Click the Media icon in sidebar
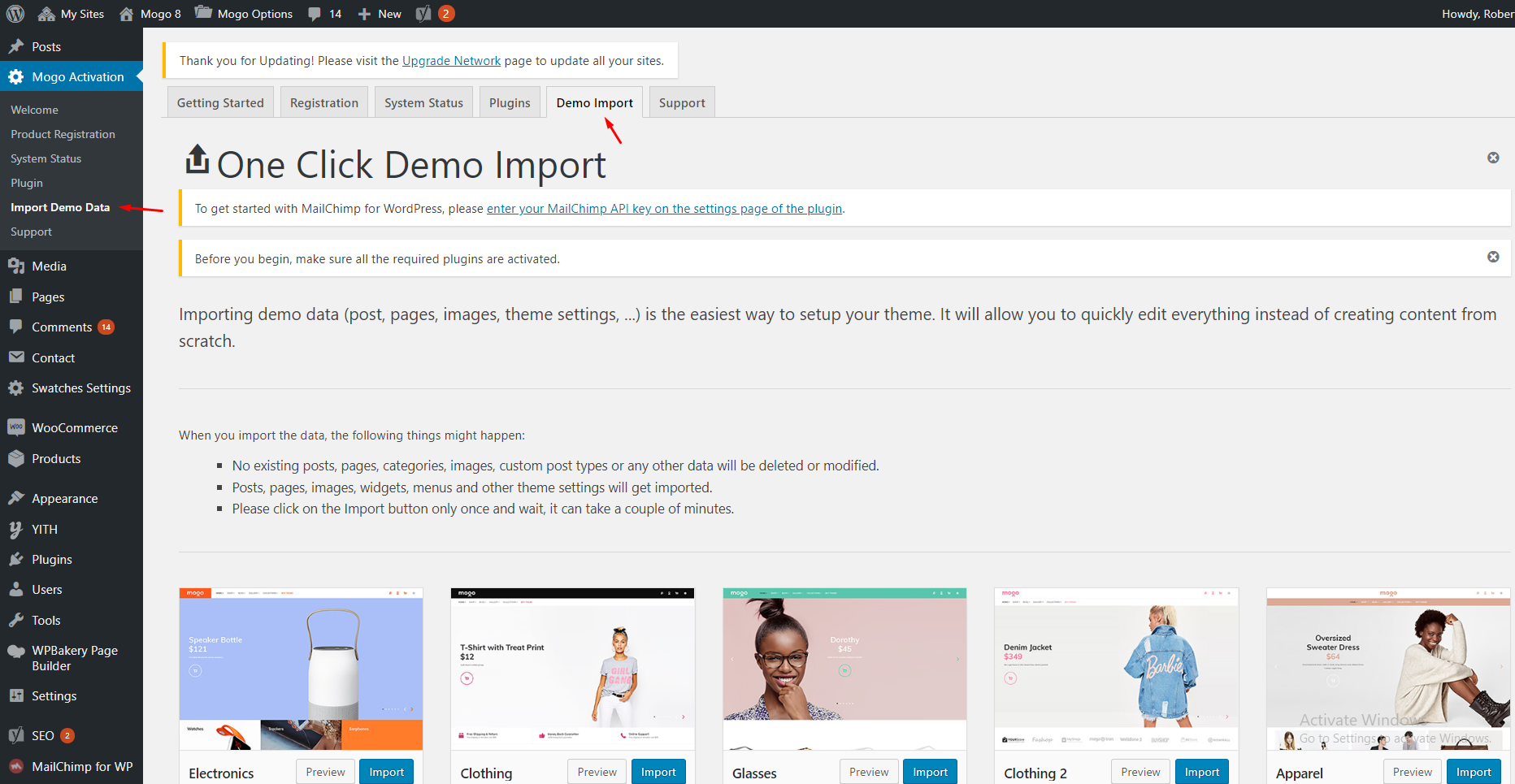Image resolution: width=1515 pixels, height=784 pixels. 16,266
